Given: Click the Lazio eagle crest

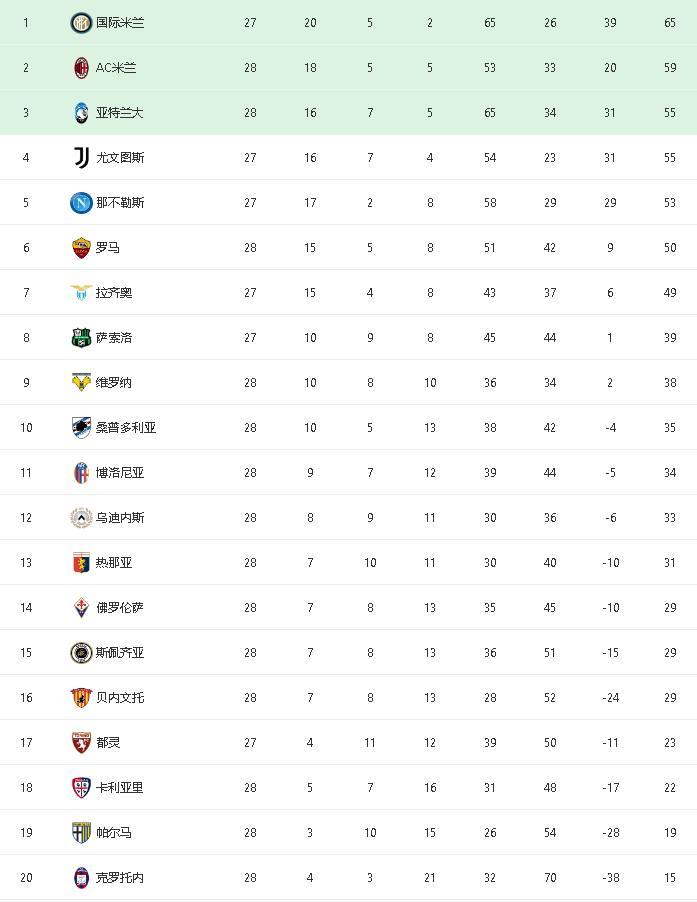Looking at the screenshot, I should 81,292.
